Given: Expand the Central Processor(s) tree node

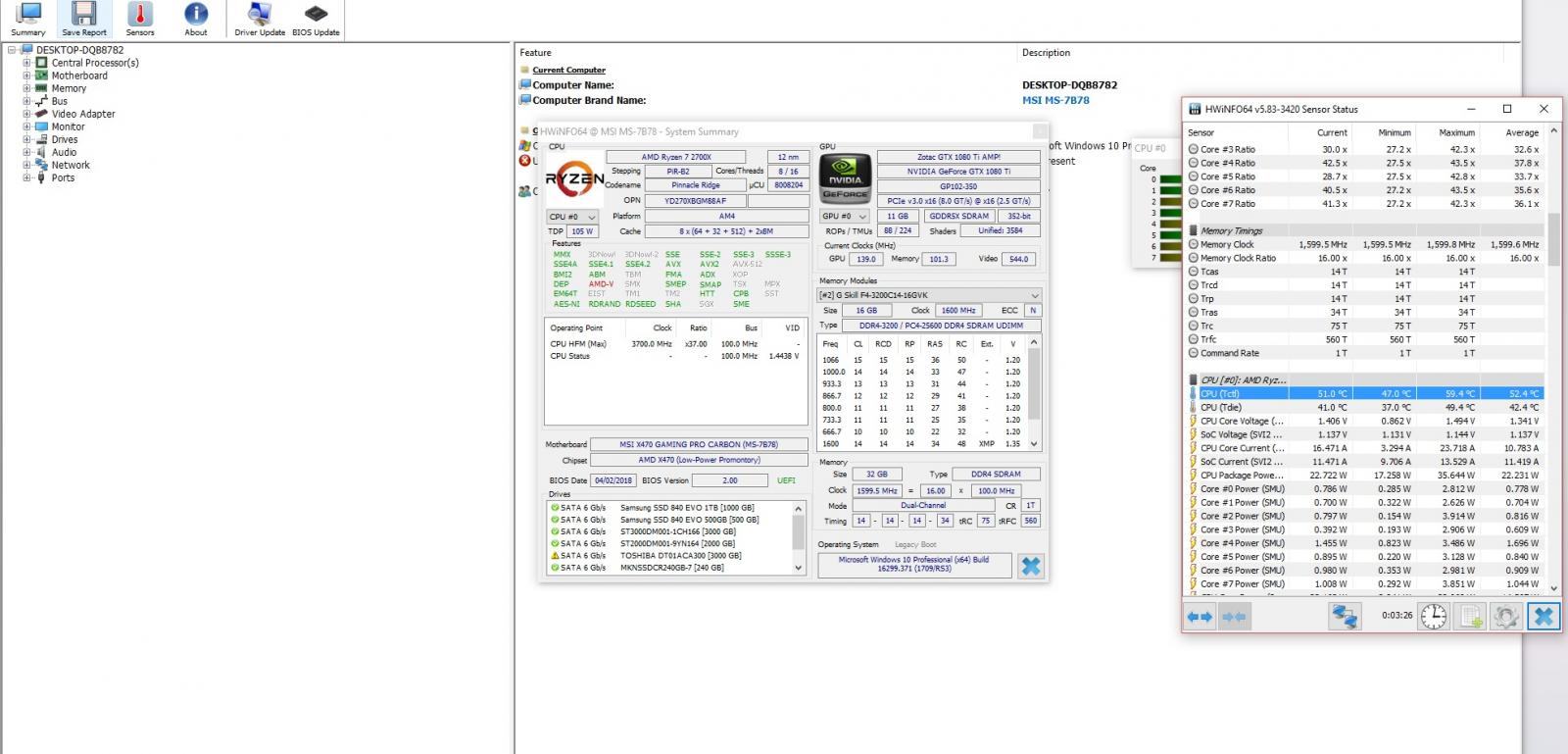Looking at the screenshot, I should (27, 63).
